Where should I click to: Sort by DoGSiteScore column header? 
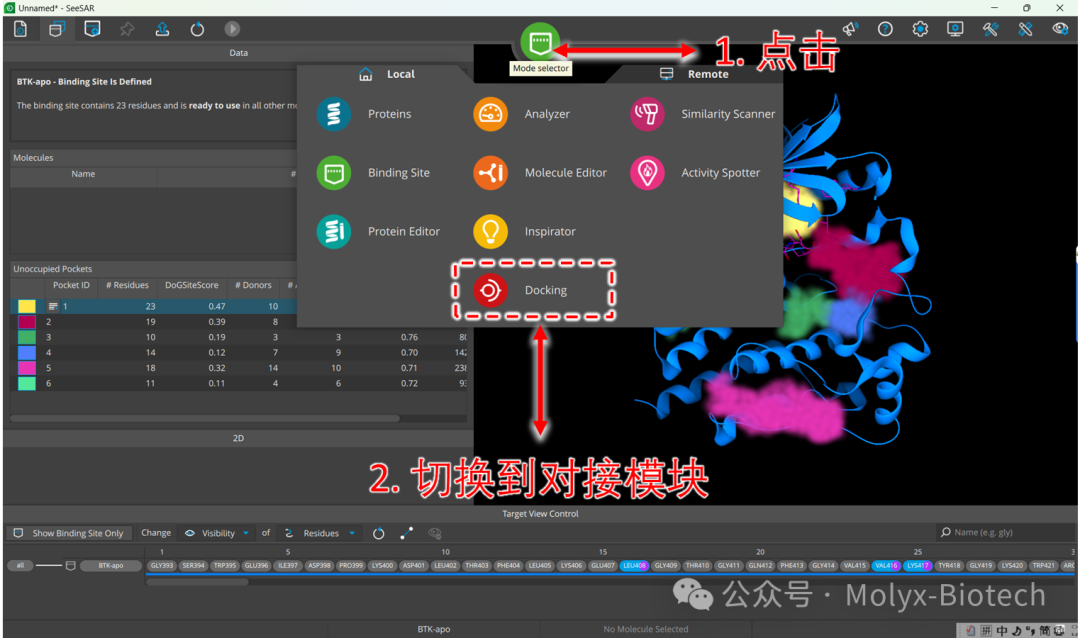[191, 285]
